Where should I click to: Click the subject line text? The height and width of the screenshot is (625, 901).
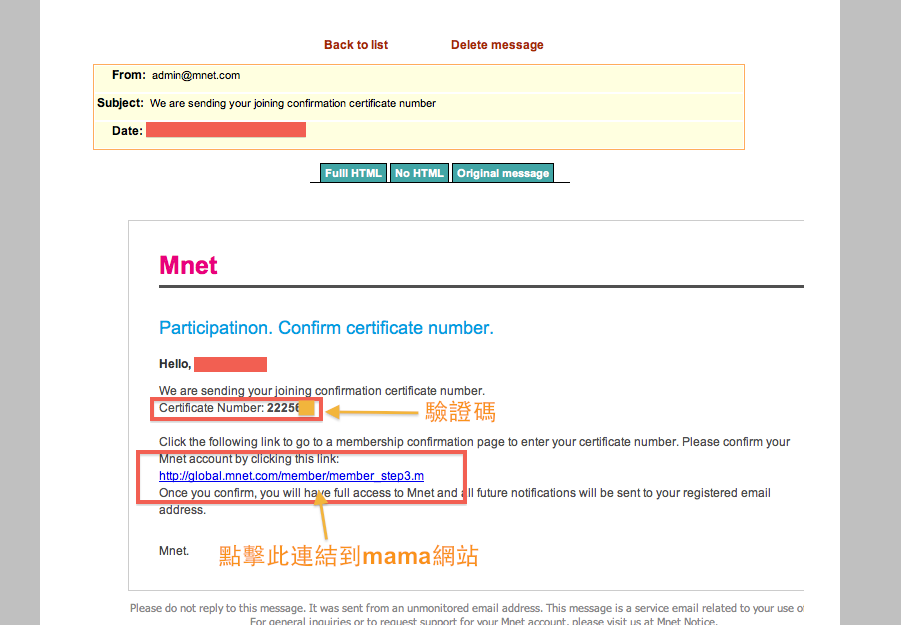(x=292, y=103)
